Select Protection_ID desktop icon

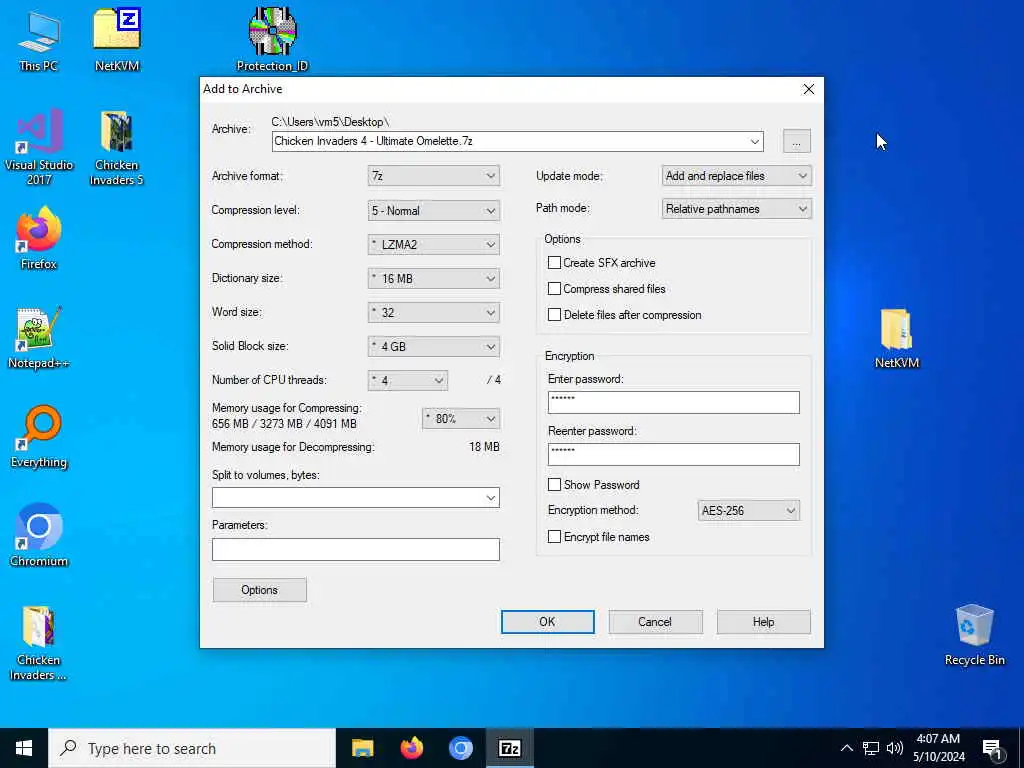[272, 40]
